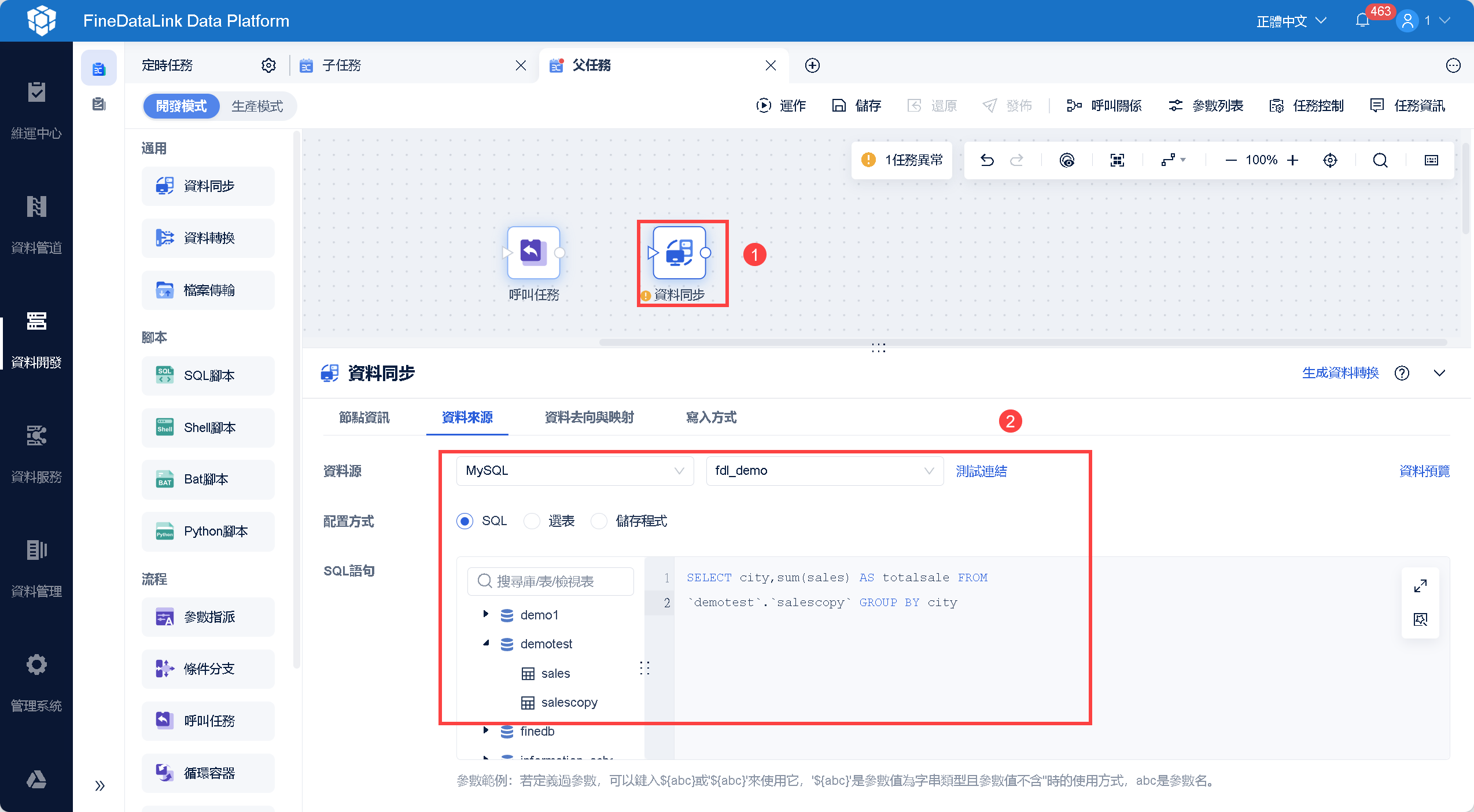Click the redo arrow in canvas toolbar
Screen dimensions: 1474x812
(1016, 160)
